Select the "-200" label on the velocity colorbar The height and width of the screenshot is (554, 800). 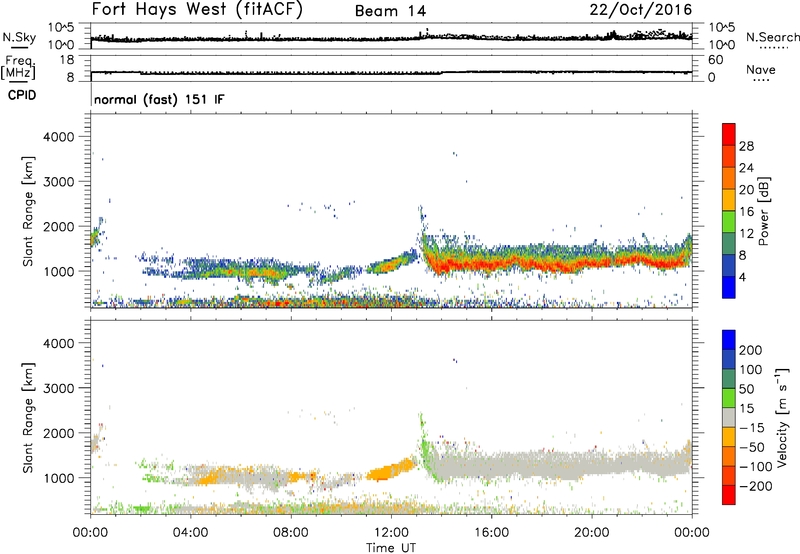(x=755, y=486)
